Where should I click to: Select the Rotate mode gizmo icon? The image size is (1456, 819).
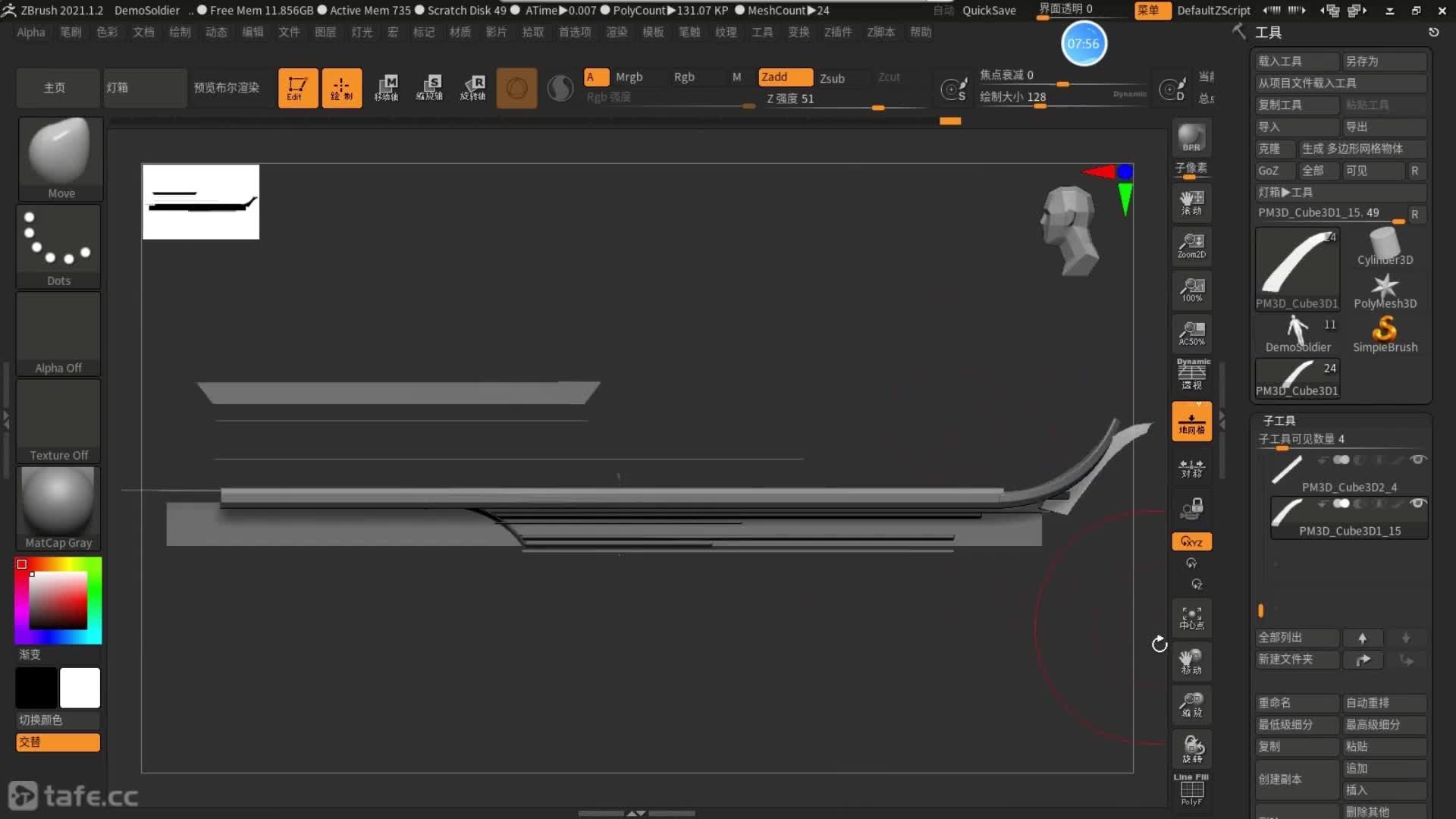click(473, 88)
